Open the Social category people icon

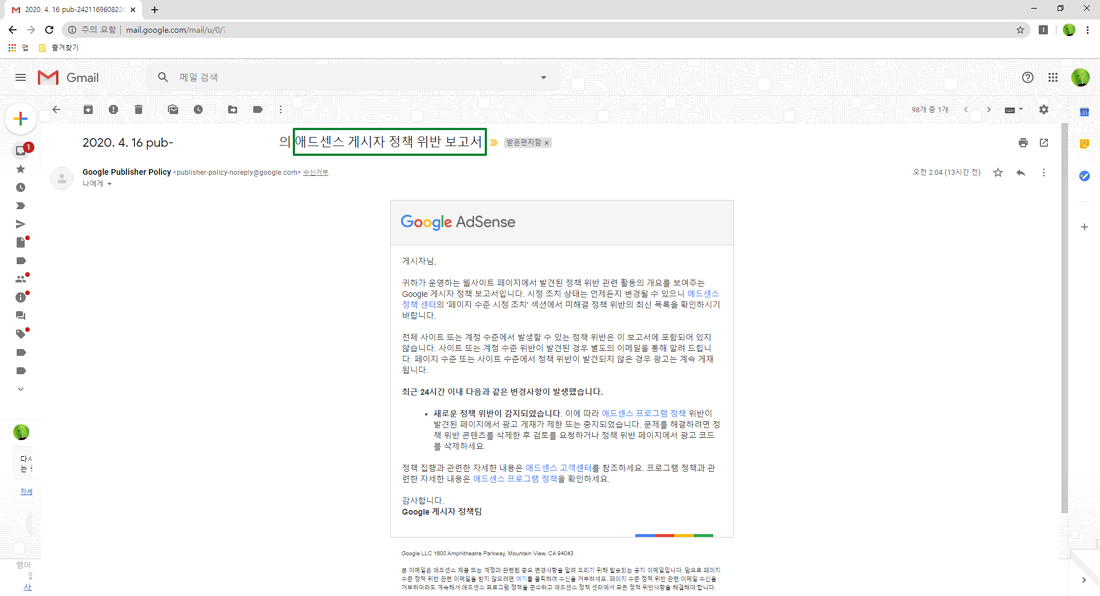(21, 278)
